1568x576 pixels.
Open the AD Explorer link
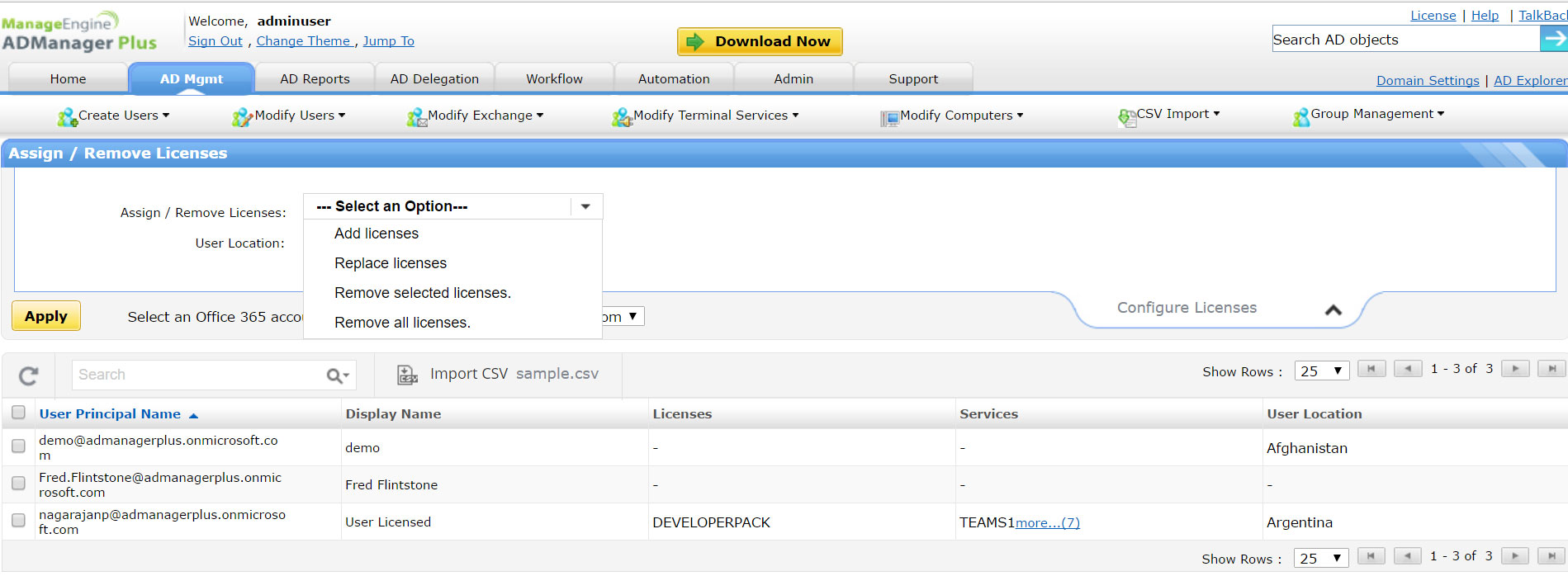click(1531, 81)
